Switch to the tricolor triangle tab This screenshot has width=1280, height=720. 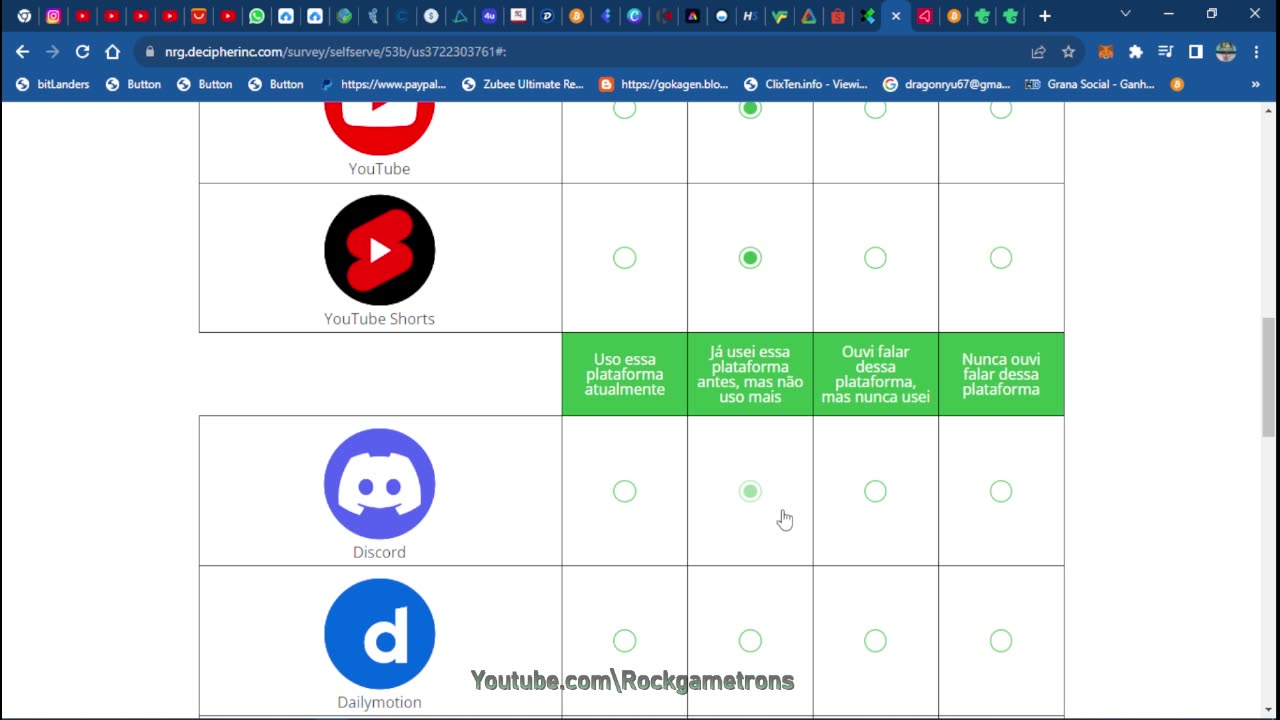(x=808, y=16)
